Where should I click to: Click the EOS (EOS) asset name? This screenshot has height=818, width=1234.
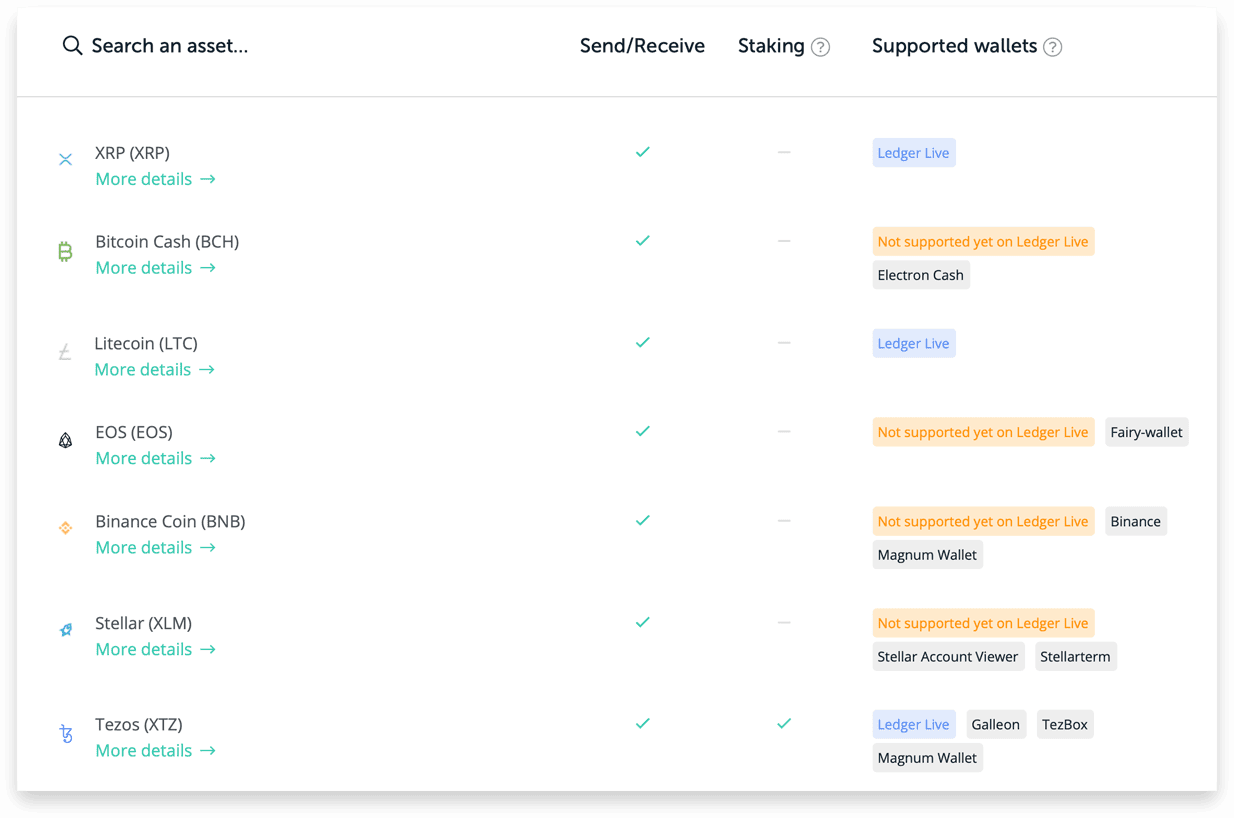(x=134, y=432)
